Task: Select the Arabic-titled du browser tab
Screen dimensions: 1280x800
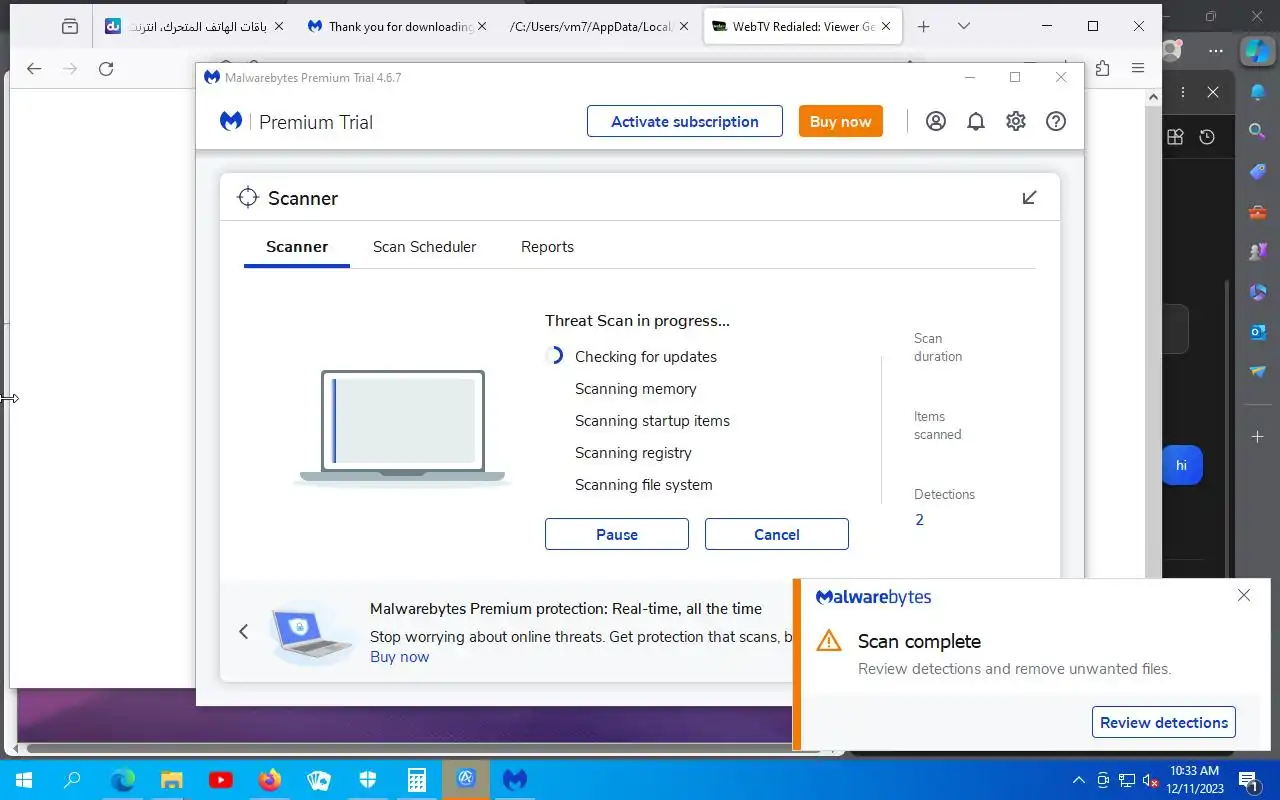Action: click(x=193, y=27)
